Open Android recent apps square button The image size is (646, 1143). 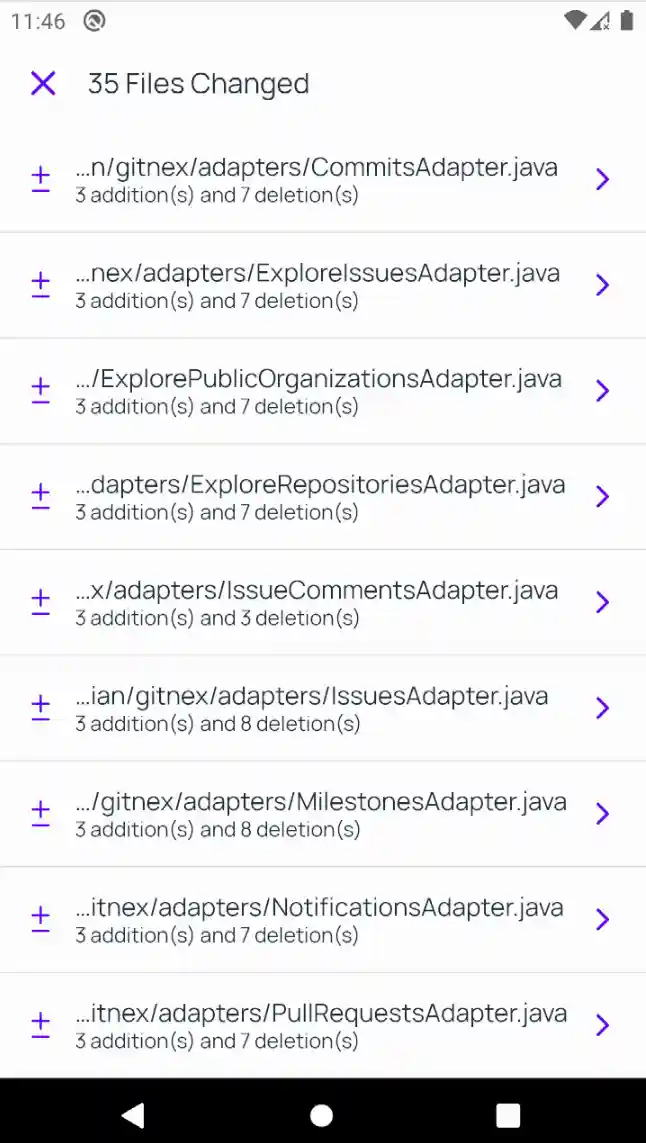point(508,1115)
